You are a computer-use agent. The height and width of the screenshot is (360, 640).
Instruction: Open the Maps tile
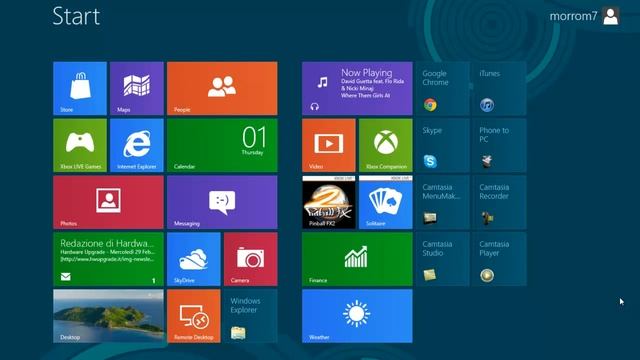click(x=137, y=89)
